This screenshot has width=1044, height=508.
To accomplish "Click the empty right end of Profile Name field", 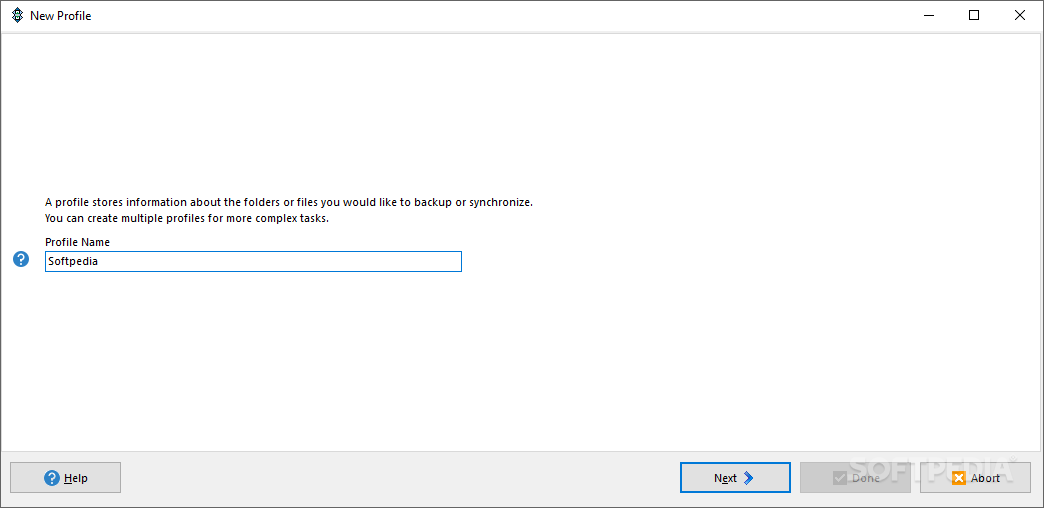I will click(400, 262).
